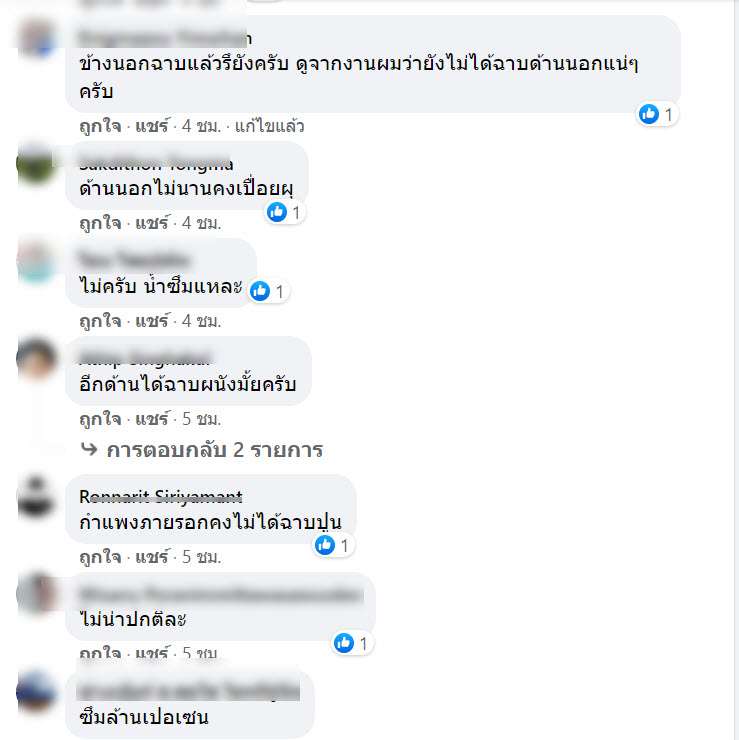739x740 pixels.
Task: Click '4 ชม.' timestamp under 'ไม่ครับ น้ำซึมแหละ'
Action: coord(202,321)
